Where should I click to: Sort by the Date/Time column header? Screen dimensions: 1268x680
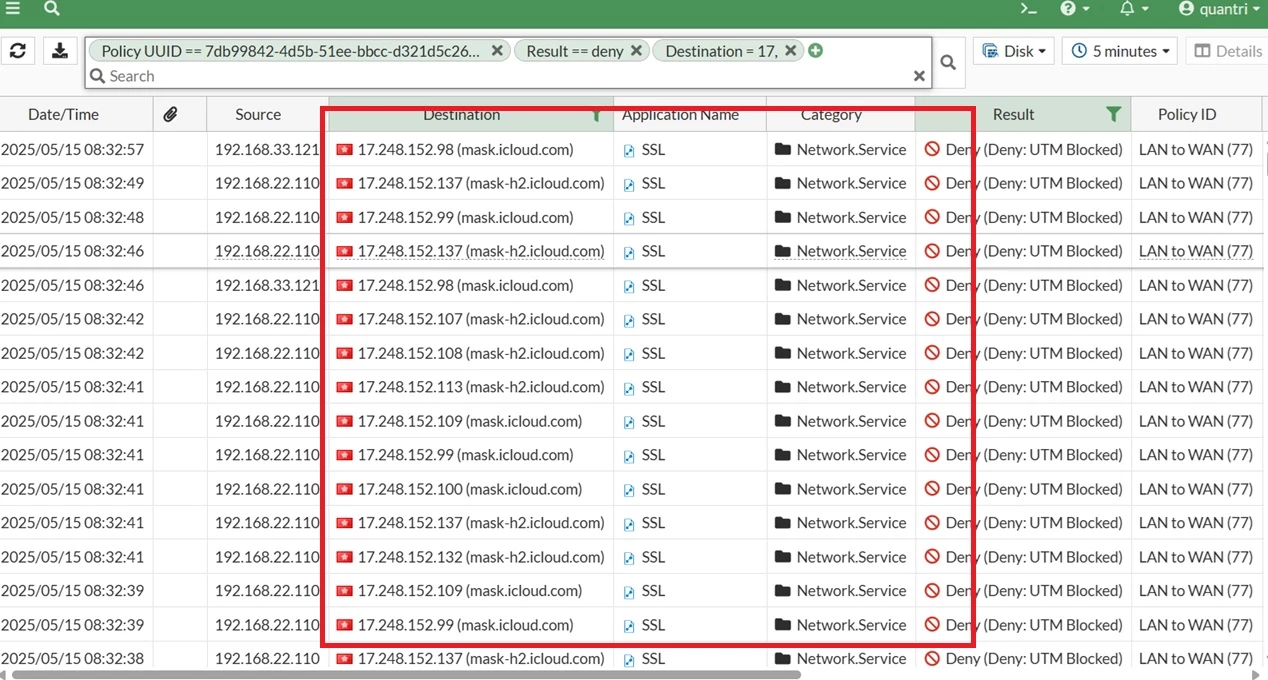tap(63, 114)
